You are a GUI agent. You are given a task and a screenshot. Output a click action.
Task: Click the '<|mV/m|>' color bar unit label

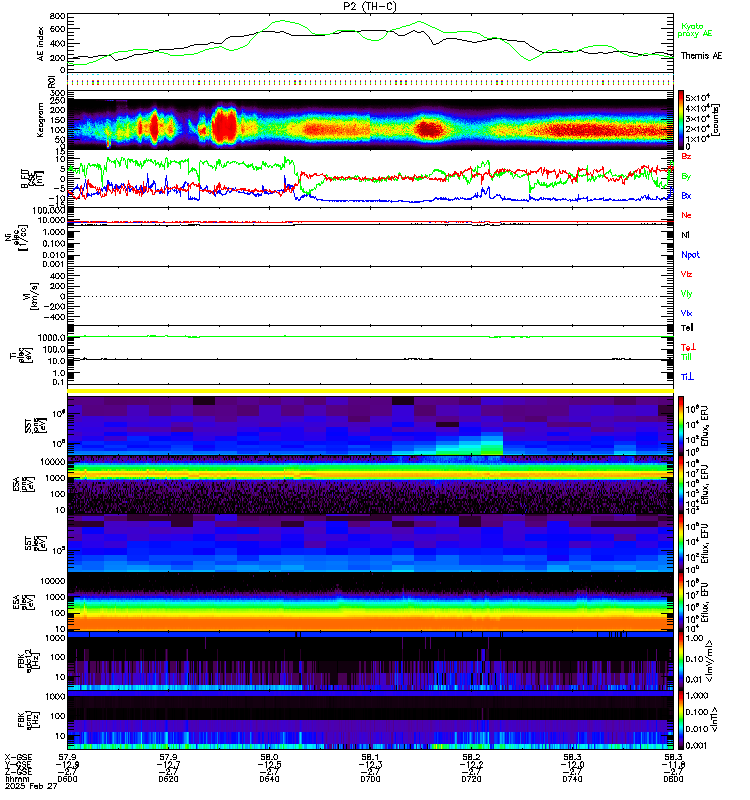pyautogui.click(x=710, y=661)
